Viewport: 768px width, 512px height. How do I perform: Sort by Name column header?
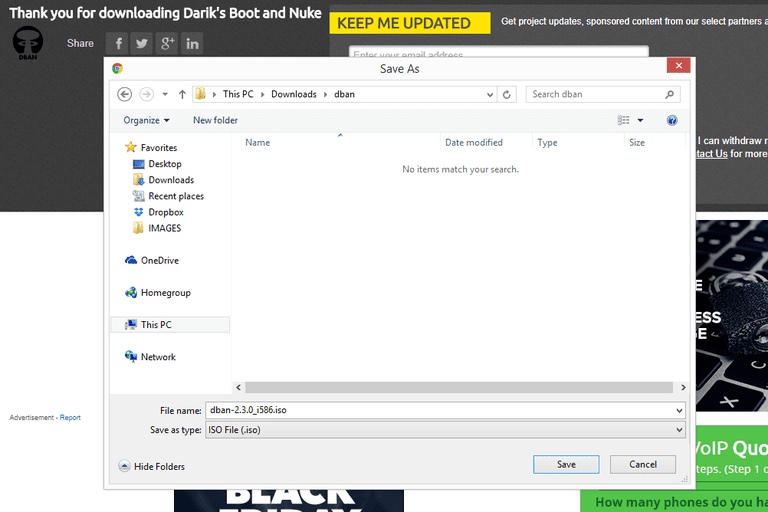click(258, 143)
